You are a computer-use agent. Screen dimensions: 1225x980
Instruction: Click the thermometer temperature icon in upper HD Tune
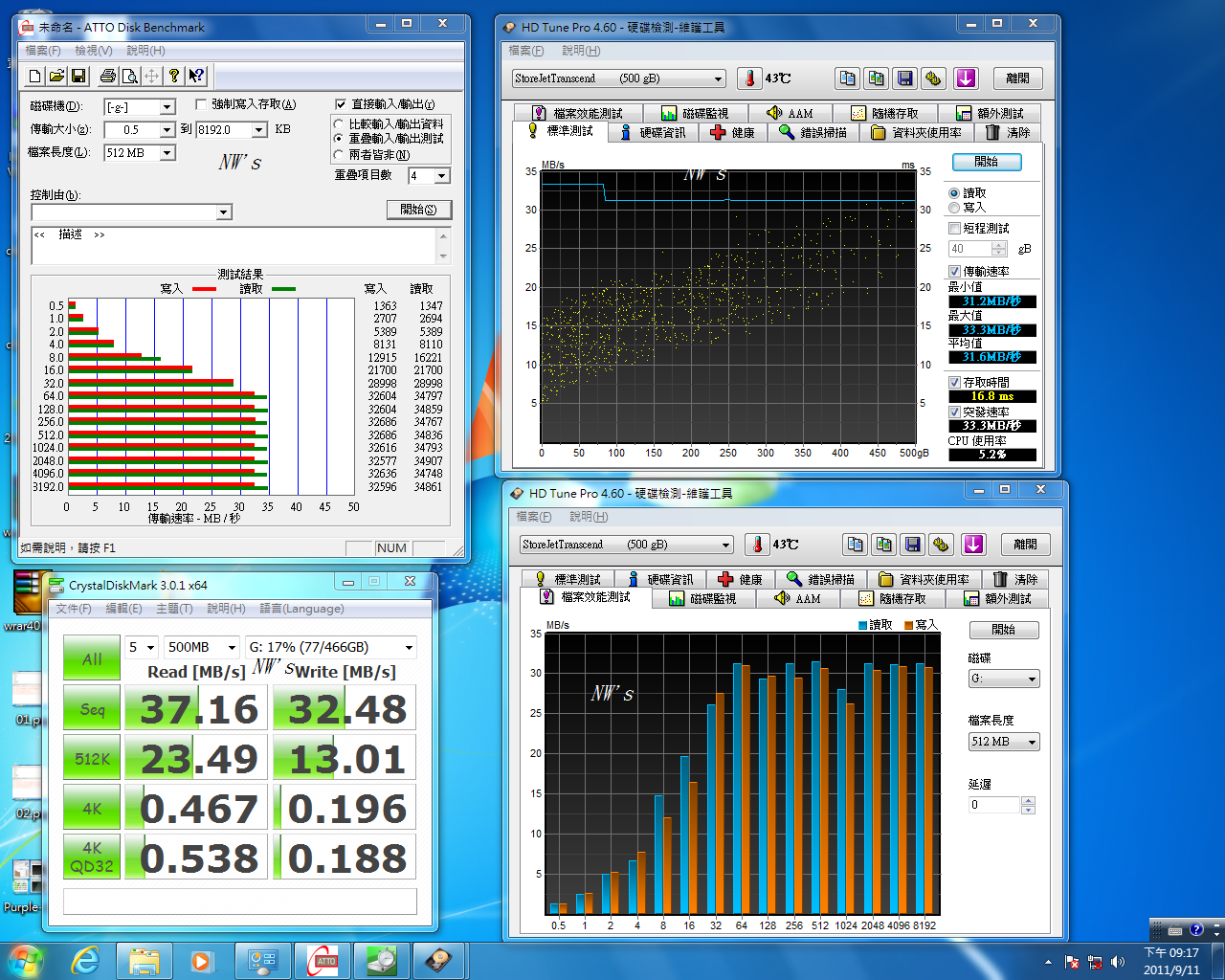point(749,78)
